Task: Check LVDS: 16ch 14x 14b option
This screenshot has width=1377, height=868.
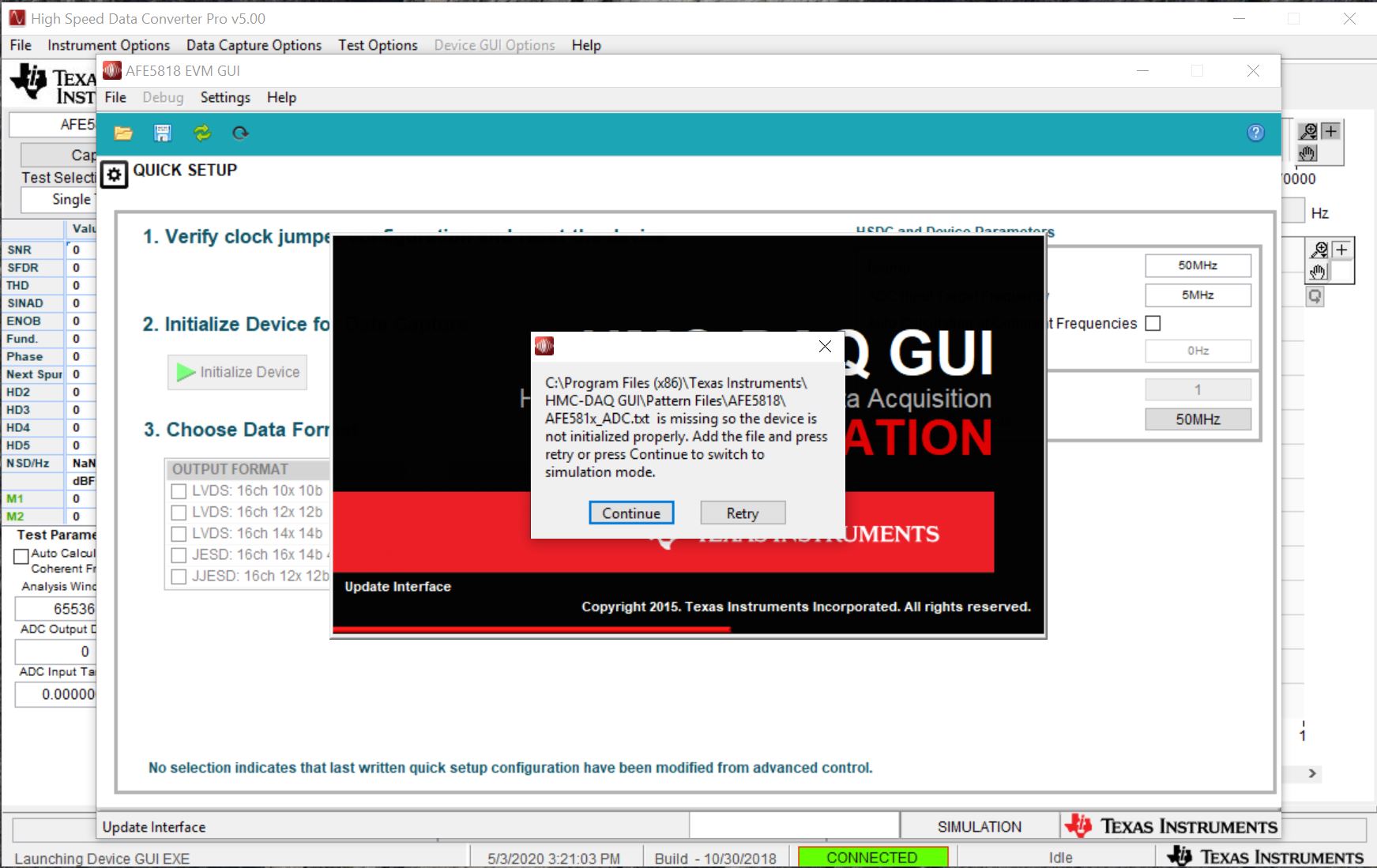Action: [179, 534]
